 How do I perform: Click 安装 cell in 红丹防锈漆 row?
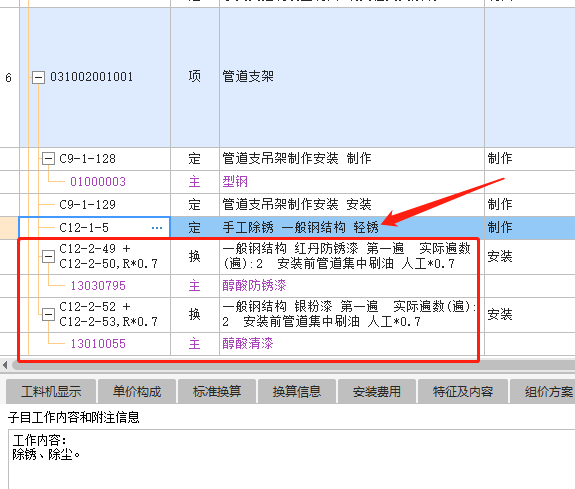[530, 256]
